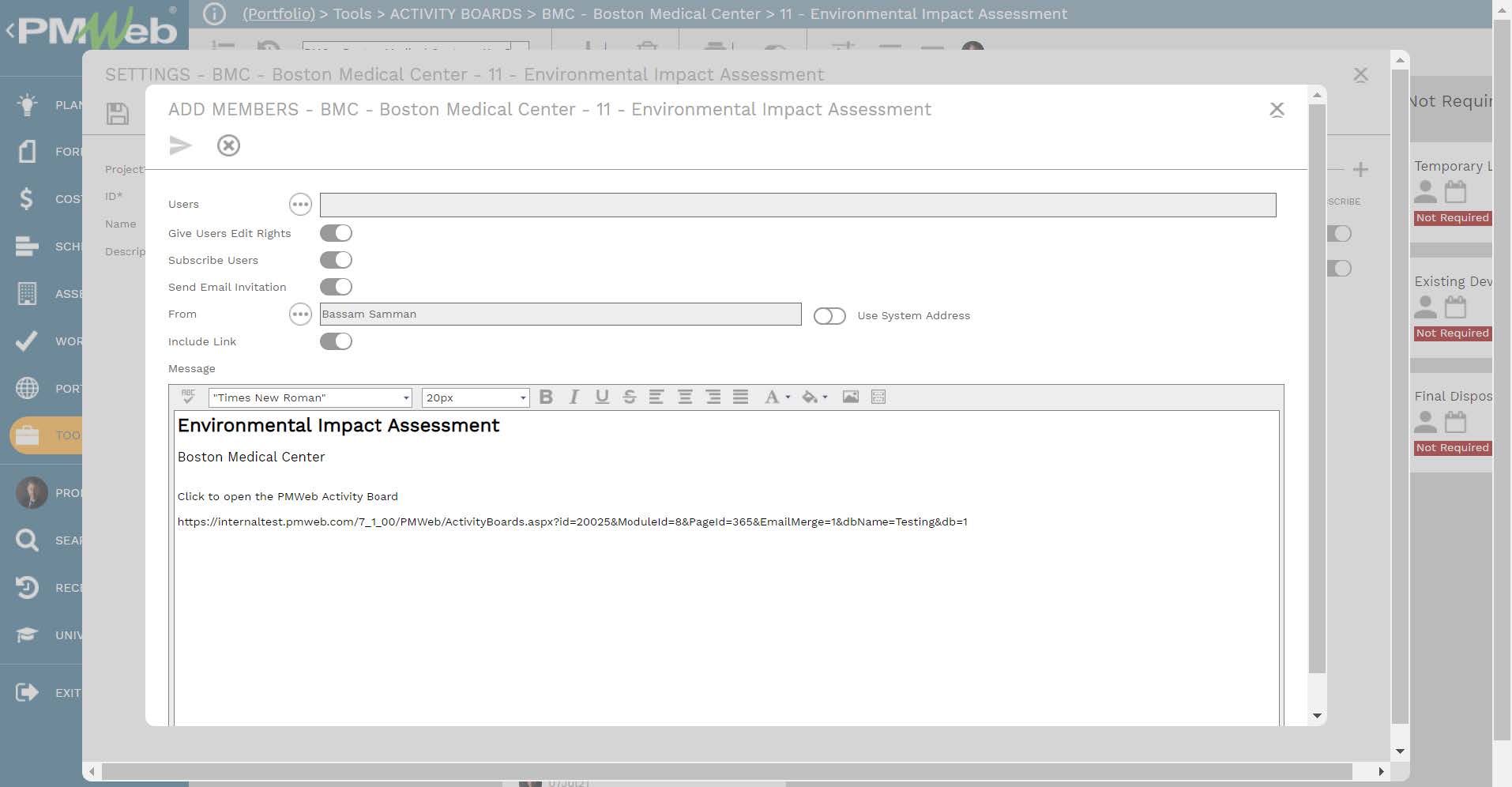
Task: Click activity board URL in message
Action: (x=572, y=522)
